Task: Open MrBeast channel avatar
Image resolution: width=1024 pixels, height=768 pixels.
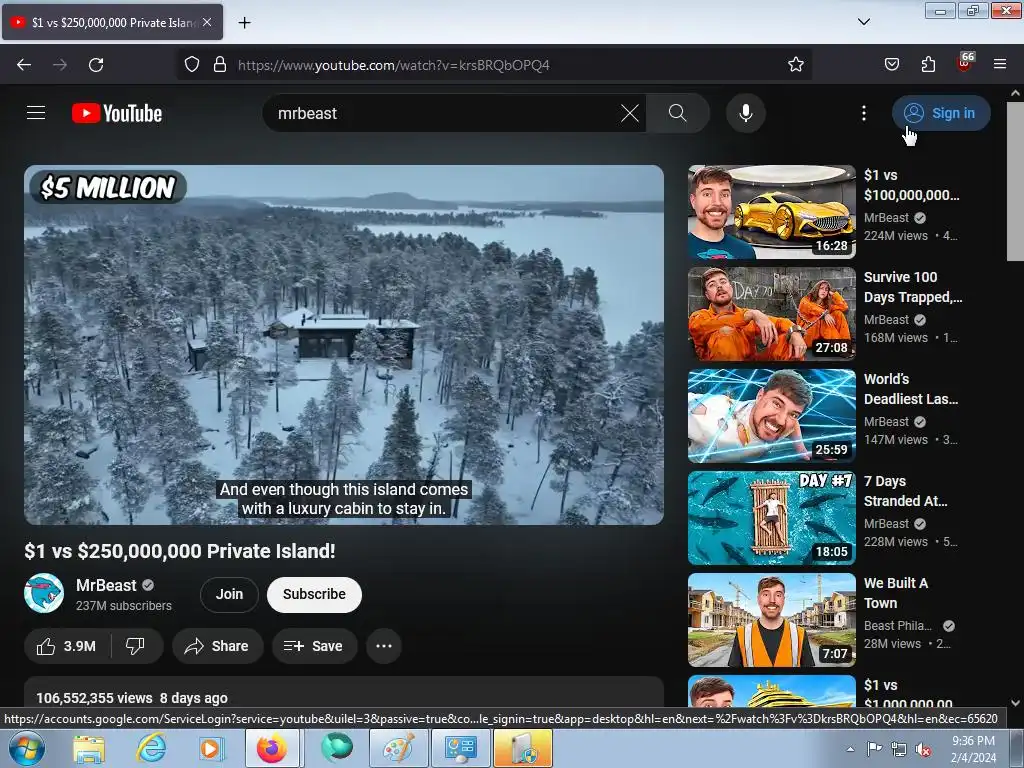Action: coord(44,593)
